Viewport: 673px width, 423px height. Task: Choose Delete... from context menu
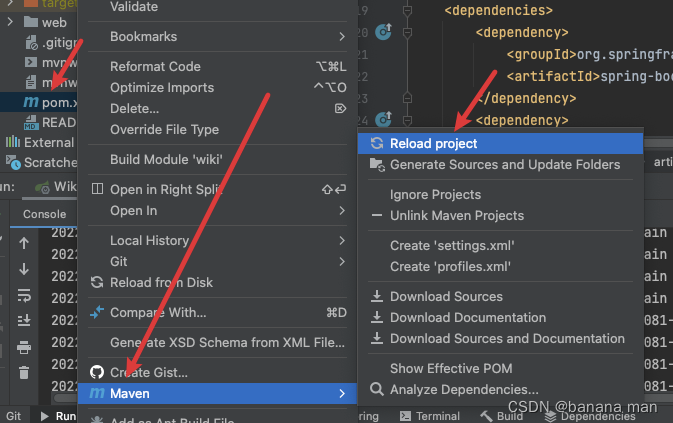tap(217, 109)
